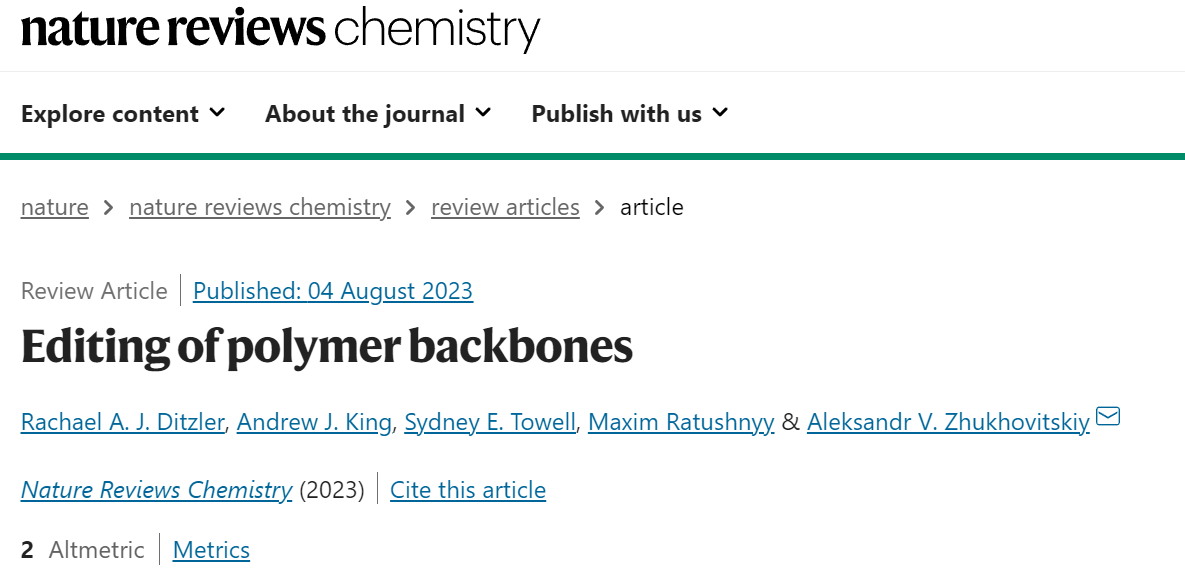Click Cite this article link
This screenshot has width=1185, height=586.
coord(468,489)
